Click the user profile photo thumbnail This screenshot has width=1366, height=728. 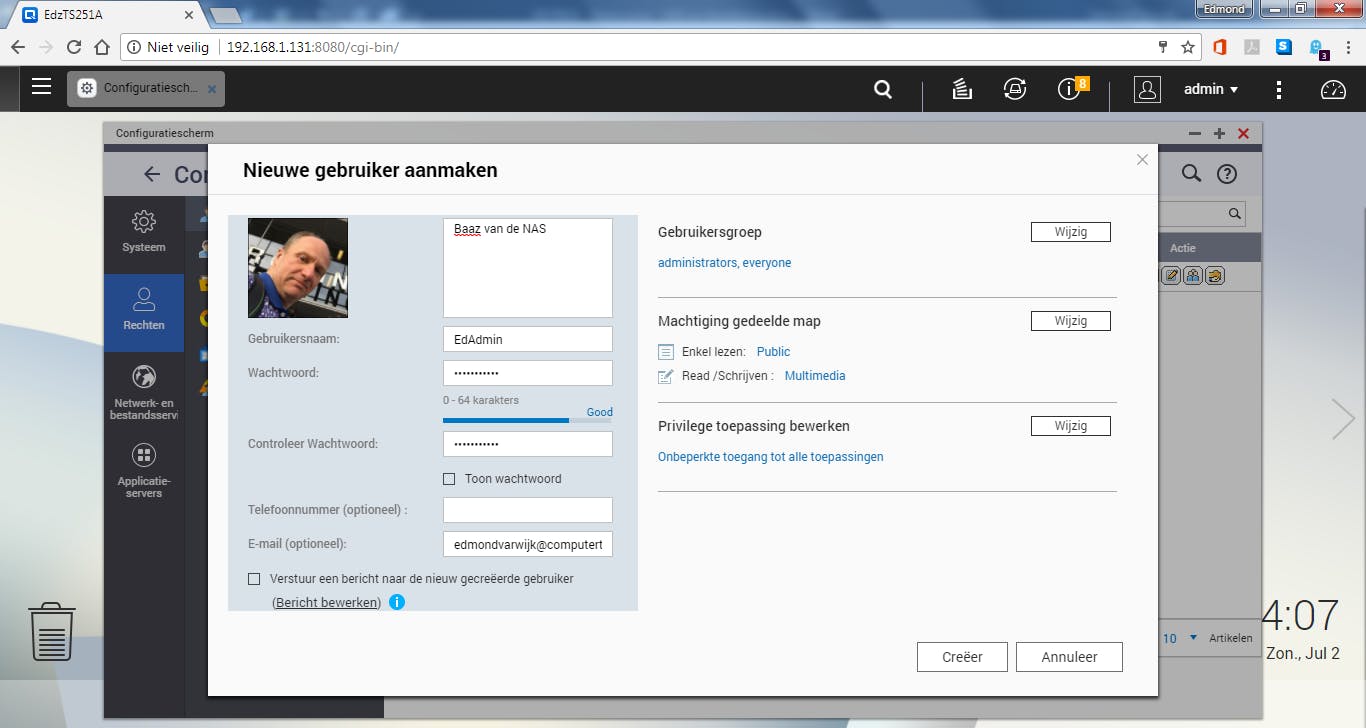298,268
